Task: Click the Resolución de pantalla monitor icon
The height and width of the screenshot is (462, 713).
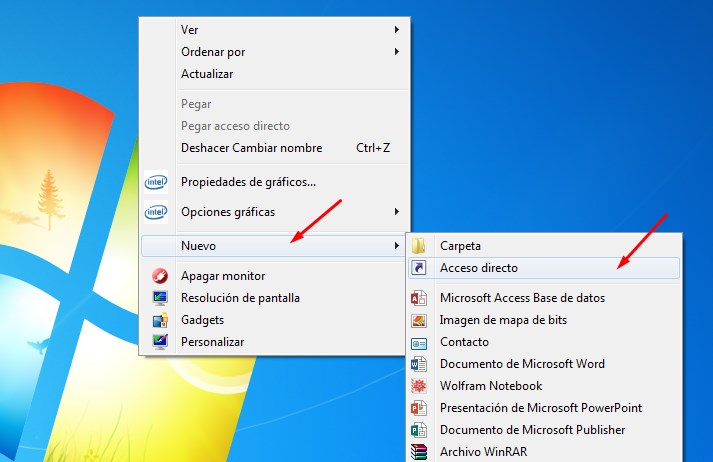Action: pos(160,298)
